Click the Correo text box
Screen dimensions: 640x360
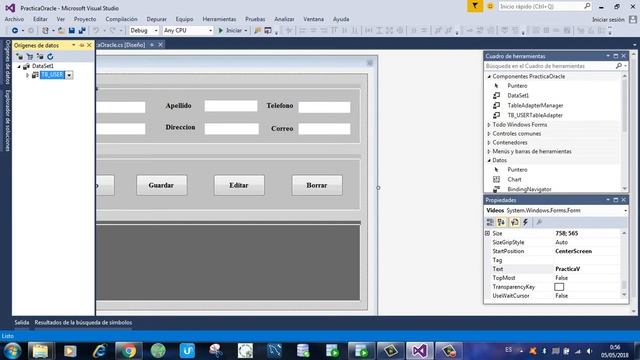click(324, 129)
